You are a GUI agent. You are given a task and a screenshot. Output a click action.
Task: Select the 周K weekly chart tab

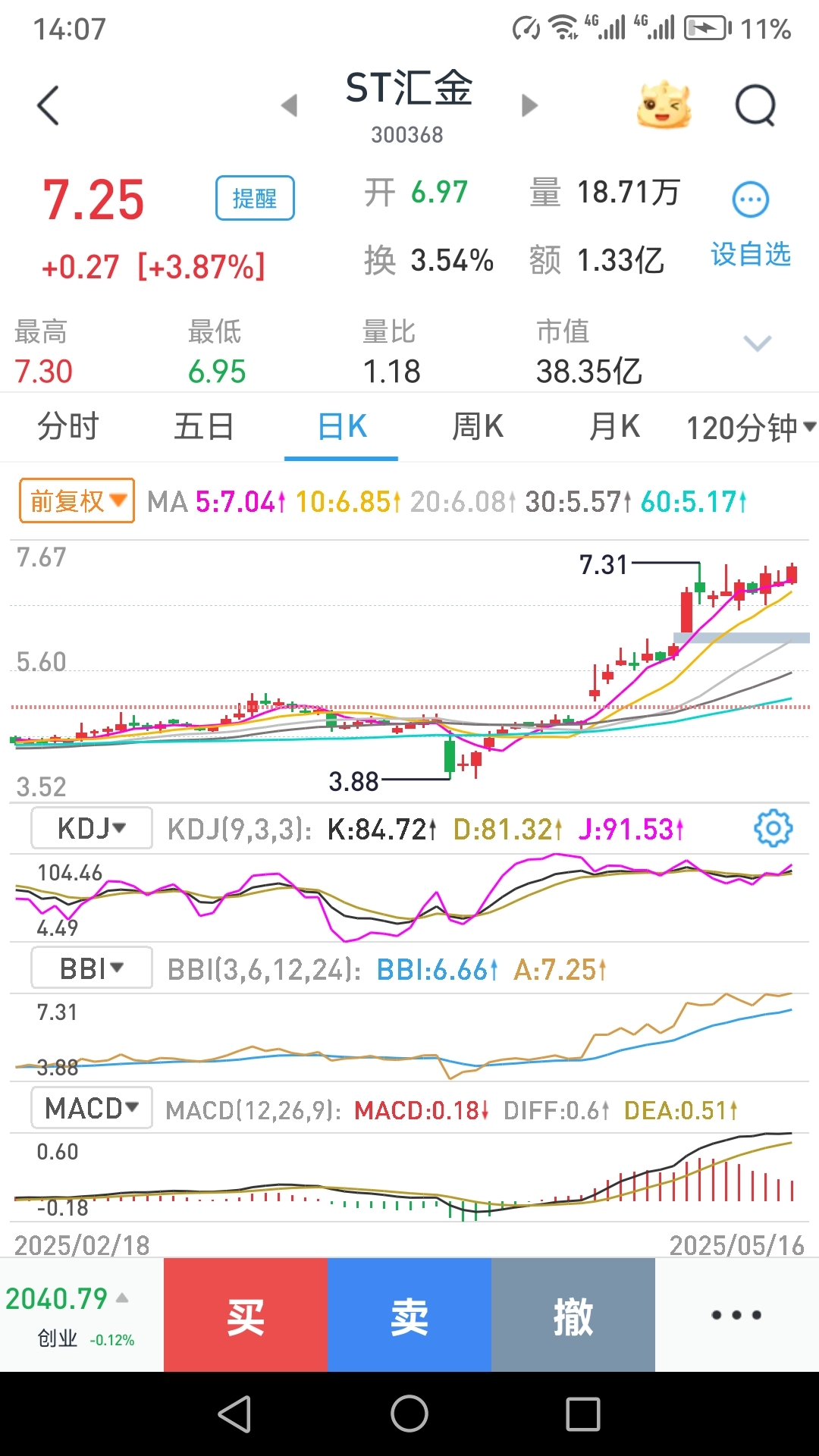478,426
